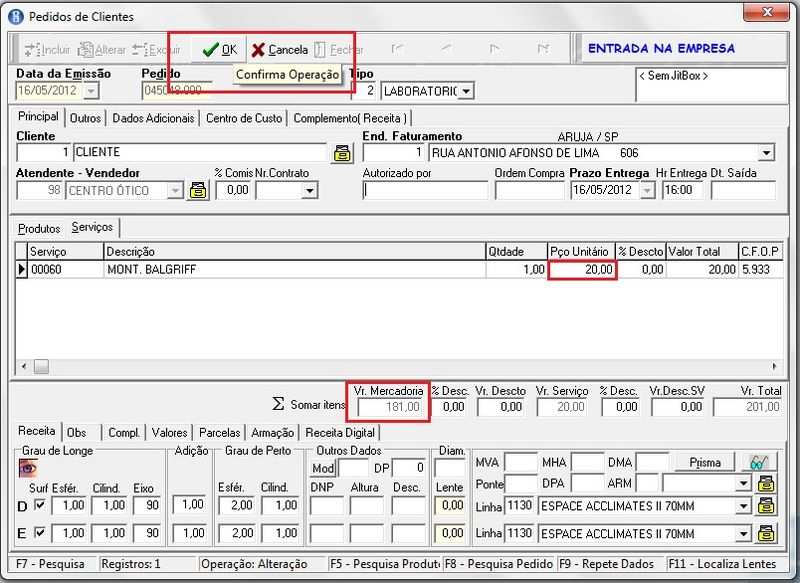This screenshot has width=800, height=583.
Task: Click the eye icon in Receita
Action: pos(27,467)
